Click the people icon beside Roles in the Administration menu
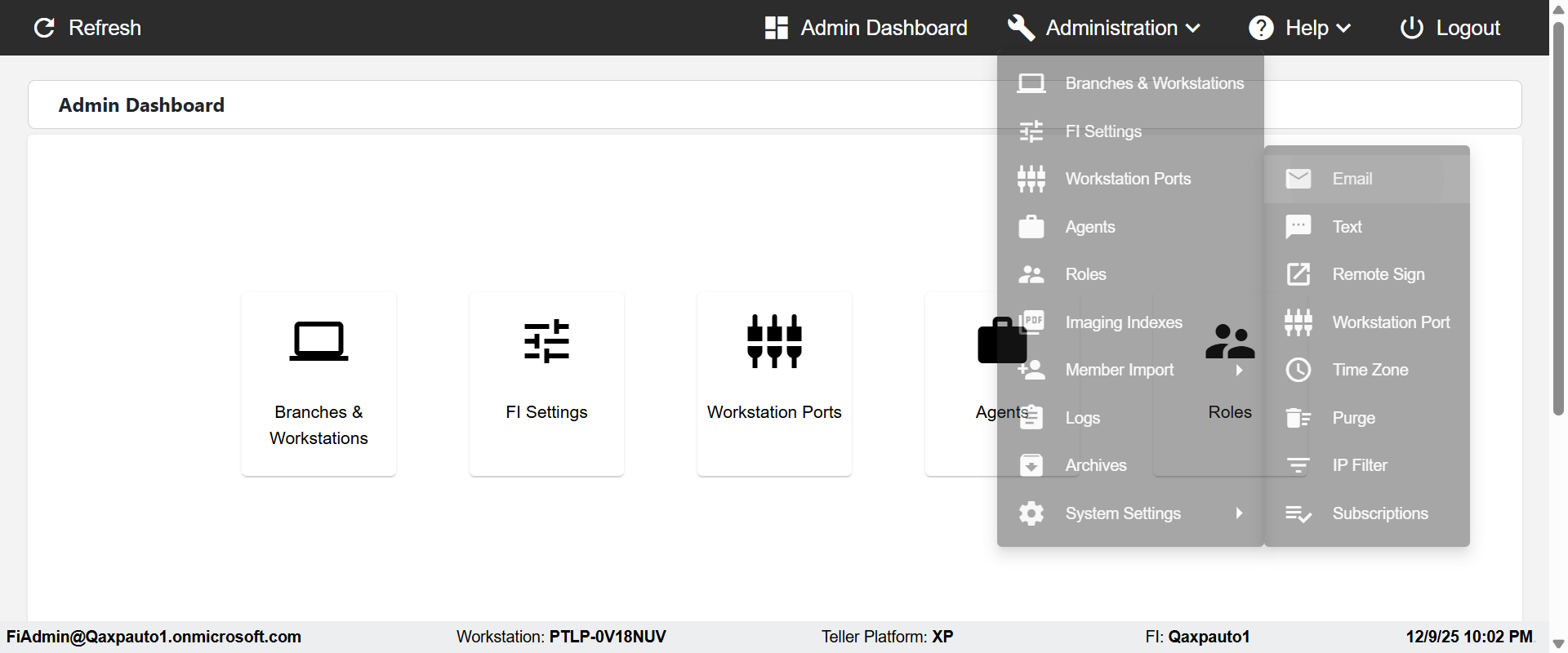Image resolution: width=1568 pixels, height=653 pixels. [1031, 274]
